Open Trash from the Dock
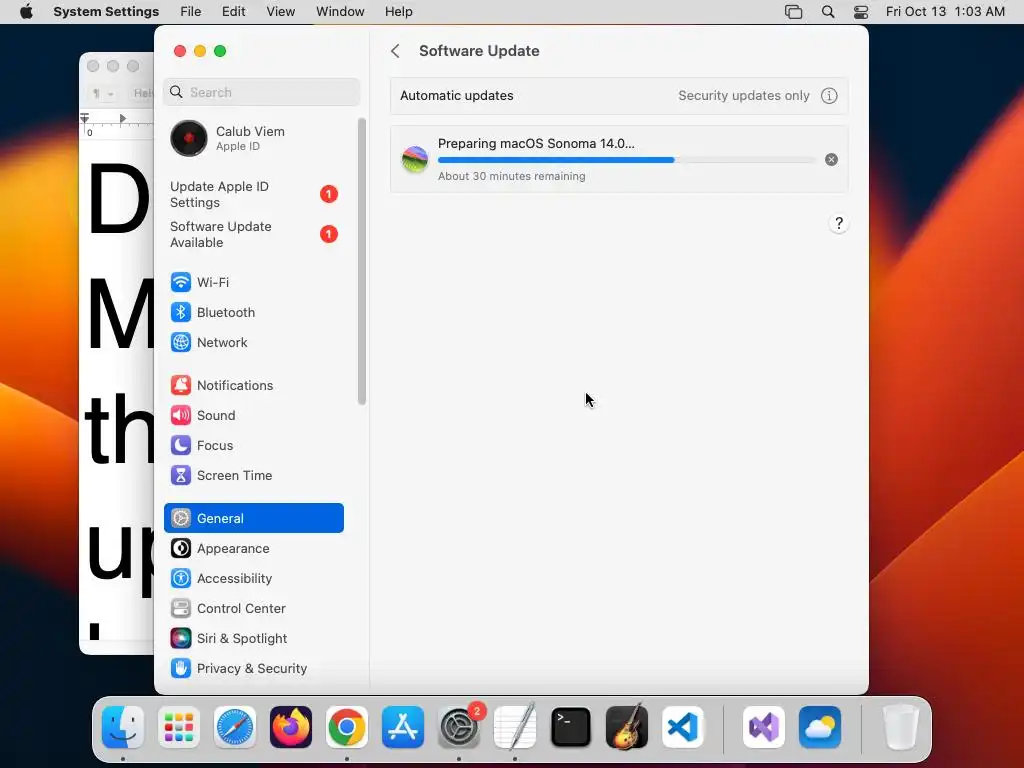The width and height of the screenshot is (1024, 768). [901, 727]
